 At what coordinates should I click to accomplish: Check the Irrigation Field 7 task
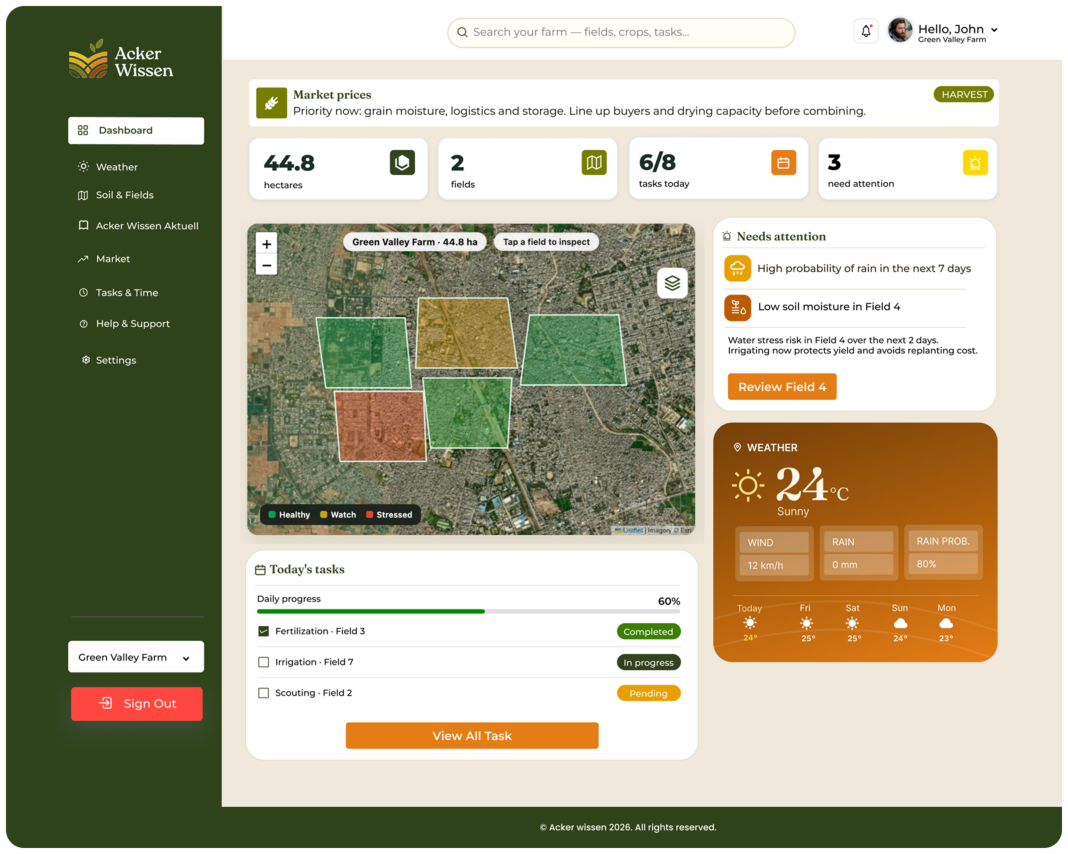point(264,662)
